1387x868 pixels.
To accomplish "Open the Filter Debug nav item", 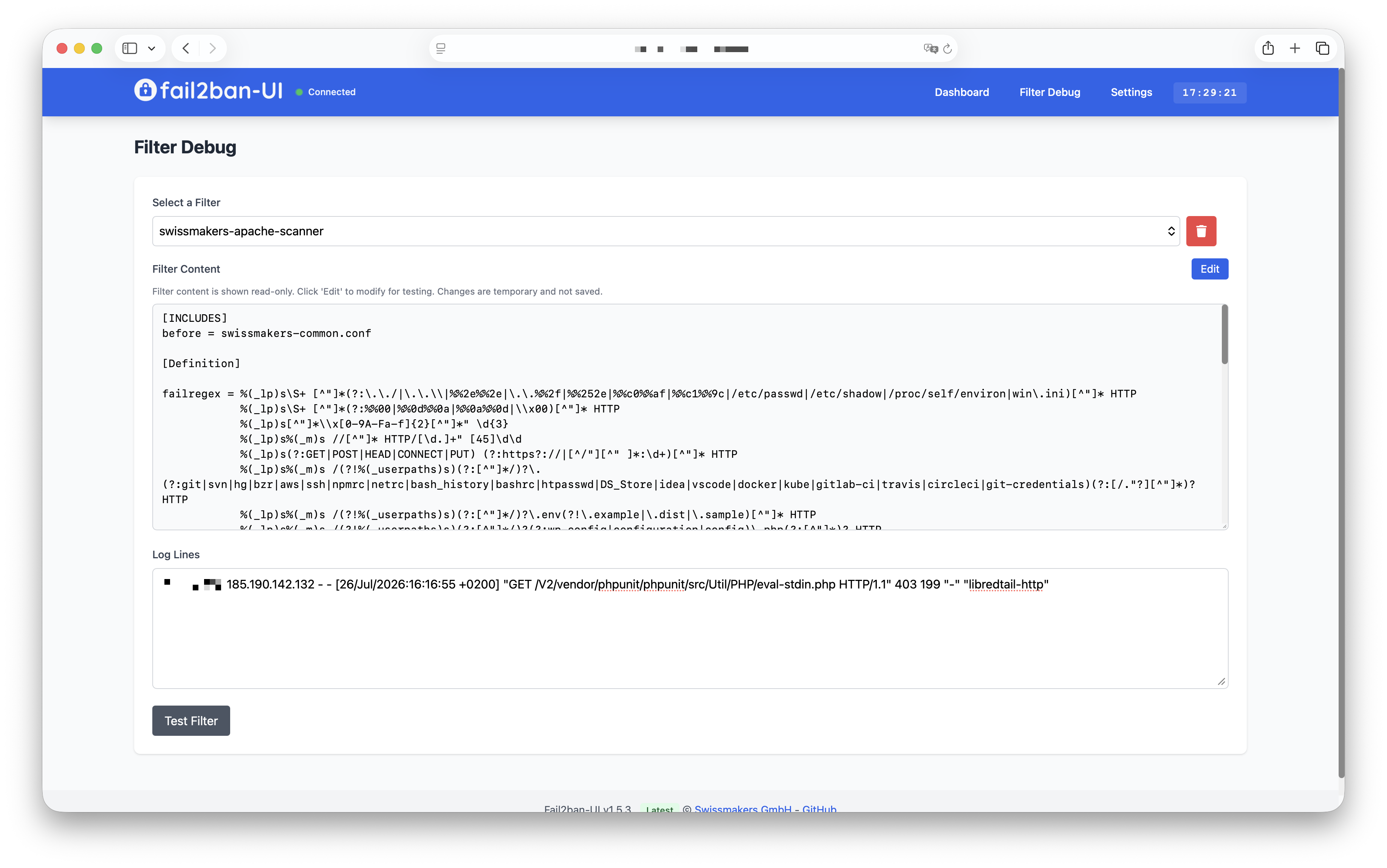I will coord(1049,93).
